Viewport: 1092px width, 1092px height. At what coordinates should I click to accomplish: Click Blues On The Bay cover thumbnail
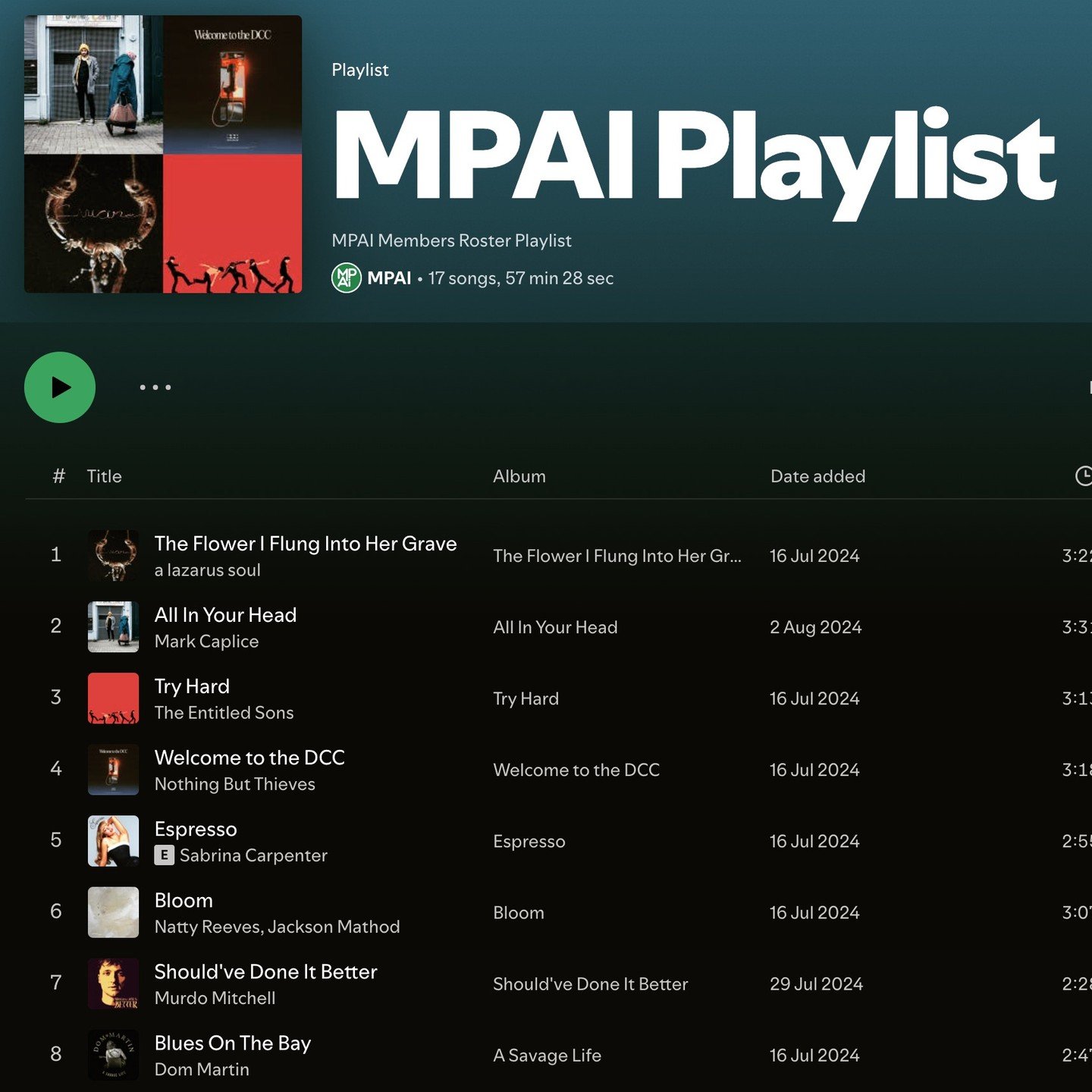pos(113,1054)
